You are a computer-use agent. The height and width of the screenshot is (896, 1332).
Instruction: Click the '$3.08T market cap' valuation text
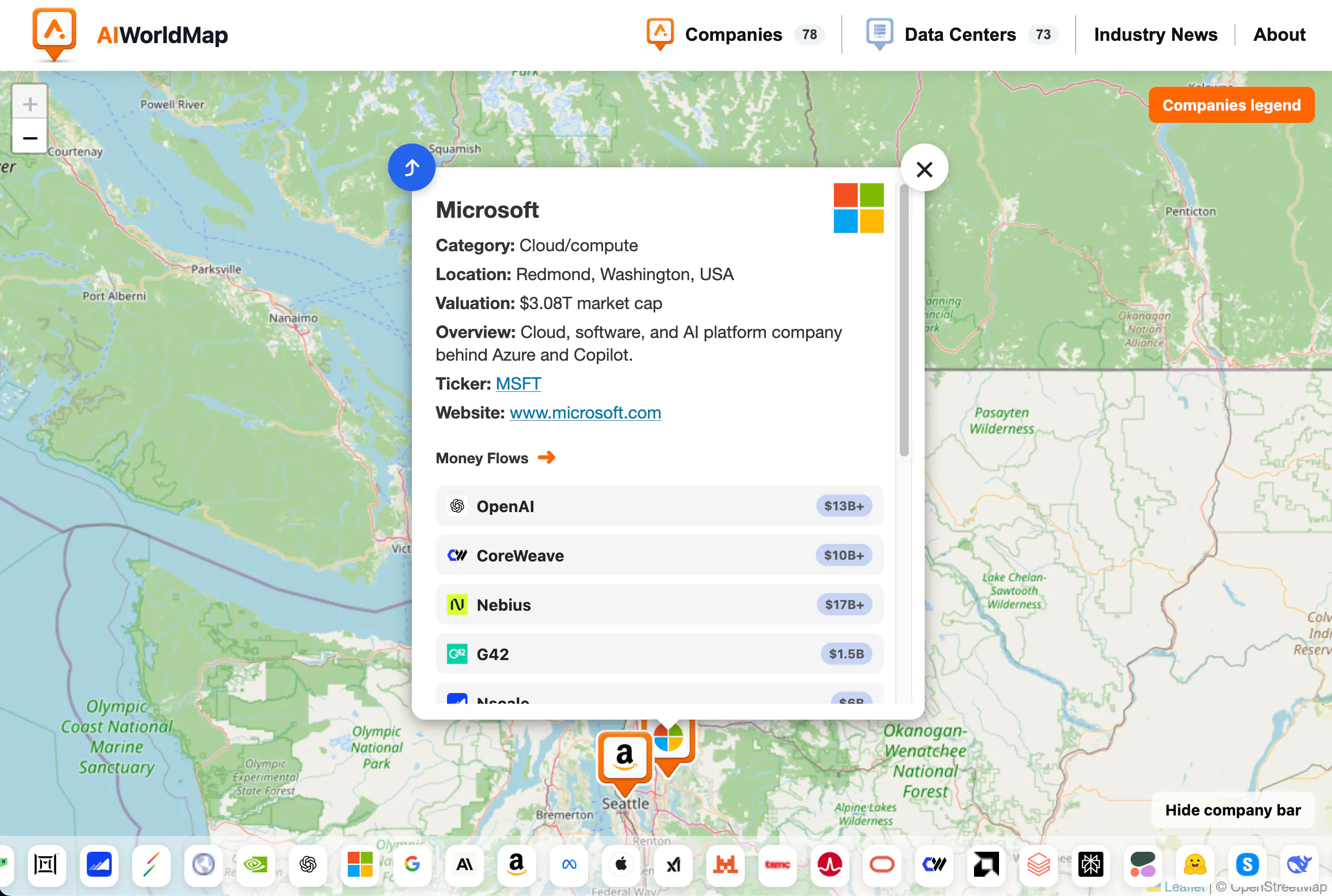pyautogui.click(x=591, y=303)
